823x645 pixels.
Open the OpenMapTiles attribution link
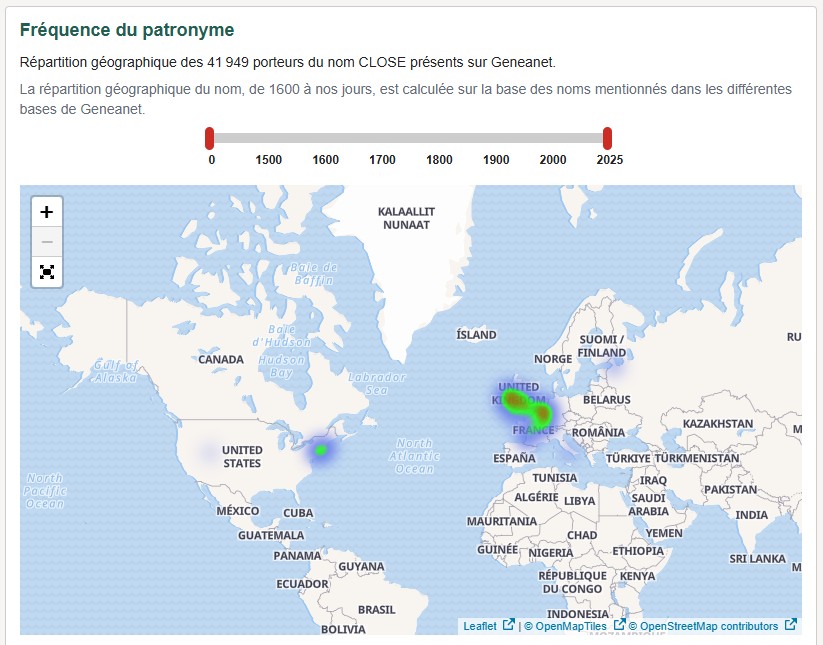(x=570, y=624)
